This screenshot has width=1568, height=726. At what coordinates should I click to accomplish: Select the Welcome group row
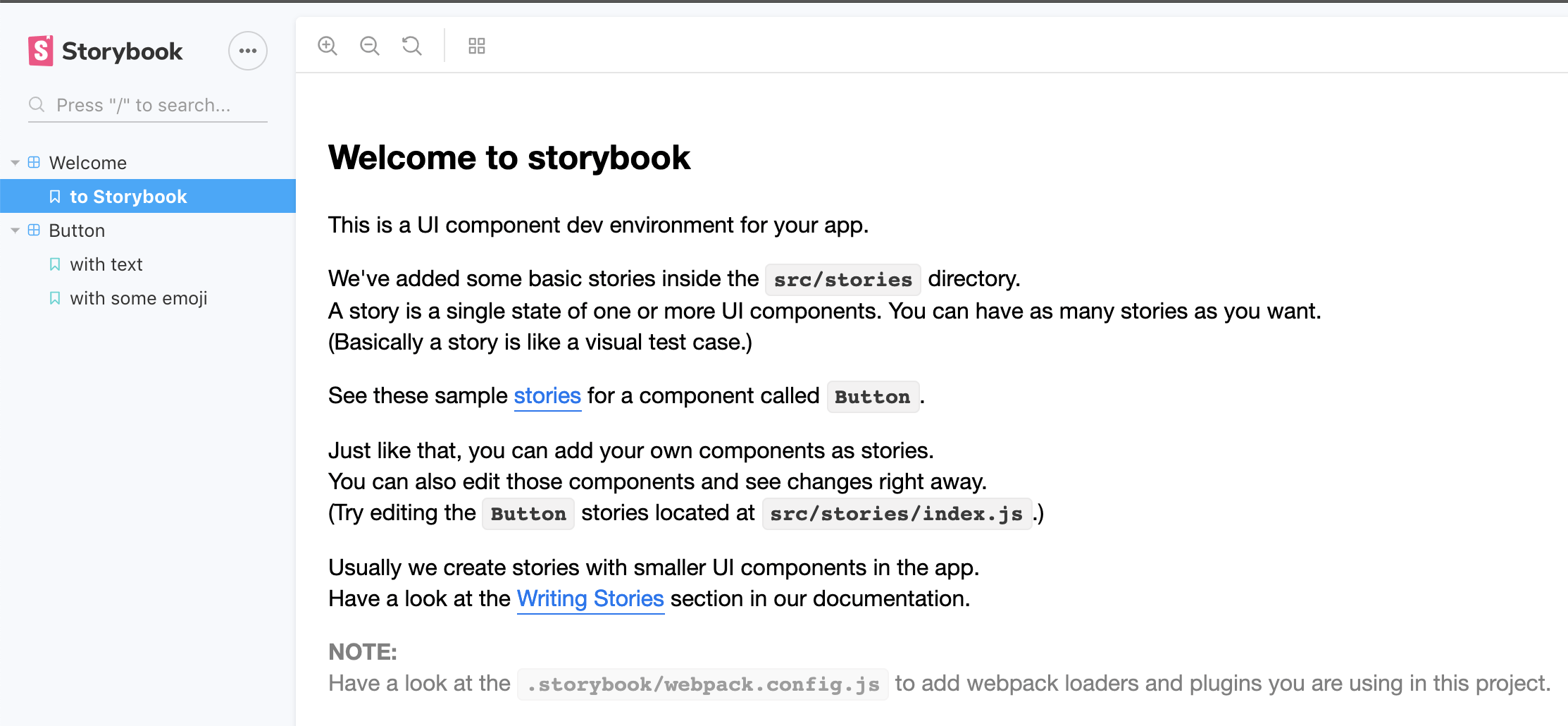148,163
